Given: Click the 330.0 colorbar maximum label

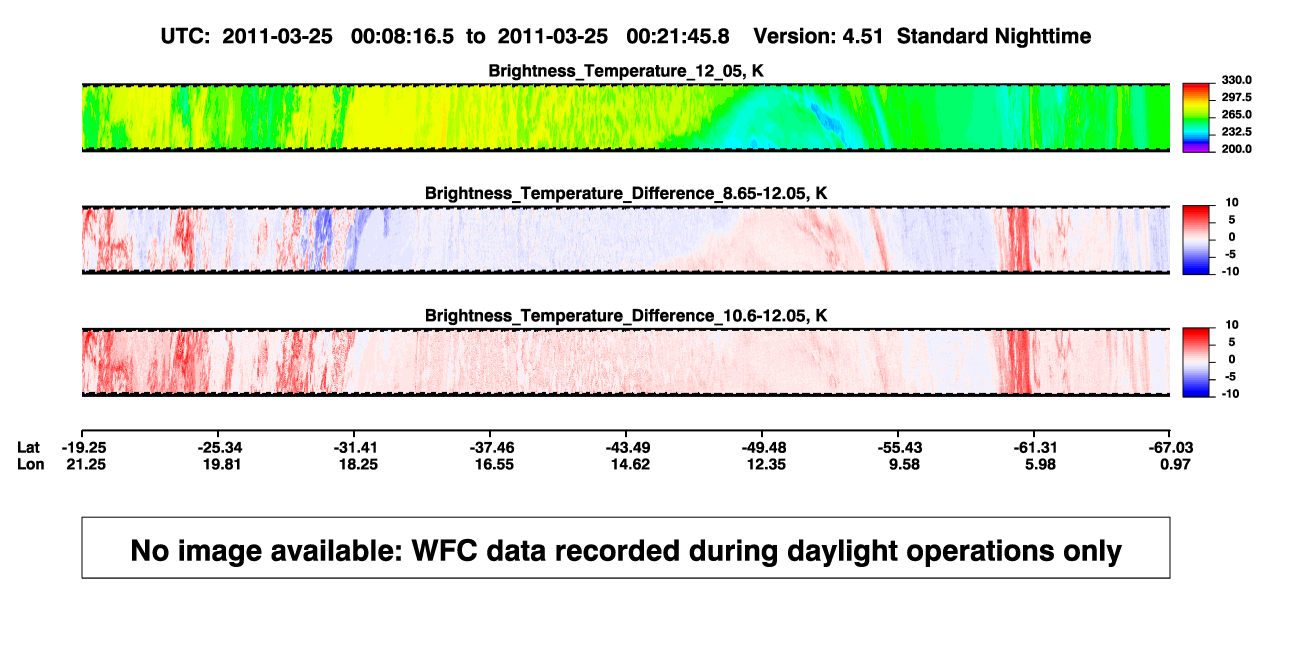Looking at the screenshot, I should 1238,80.
